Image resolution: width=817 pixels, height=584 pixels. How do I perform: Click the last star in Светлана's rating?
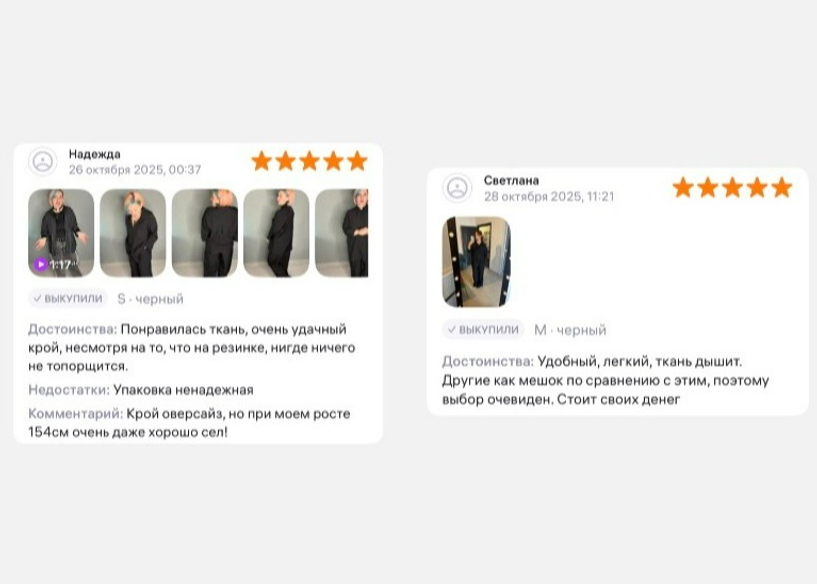(782, 188)
